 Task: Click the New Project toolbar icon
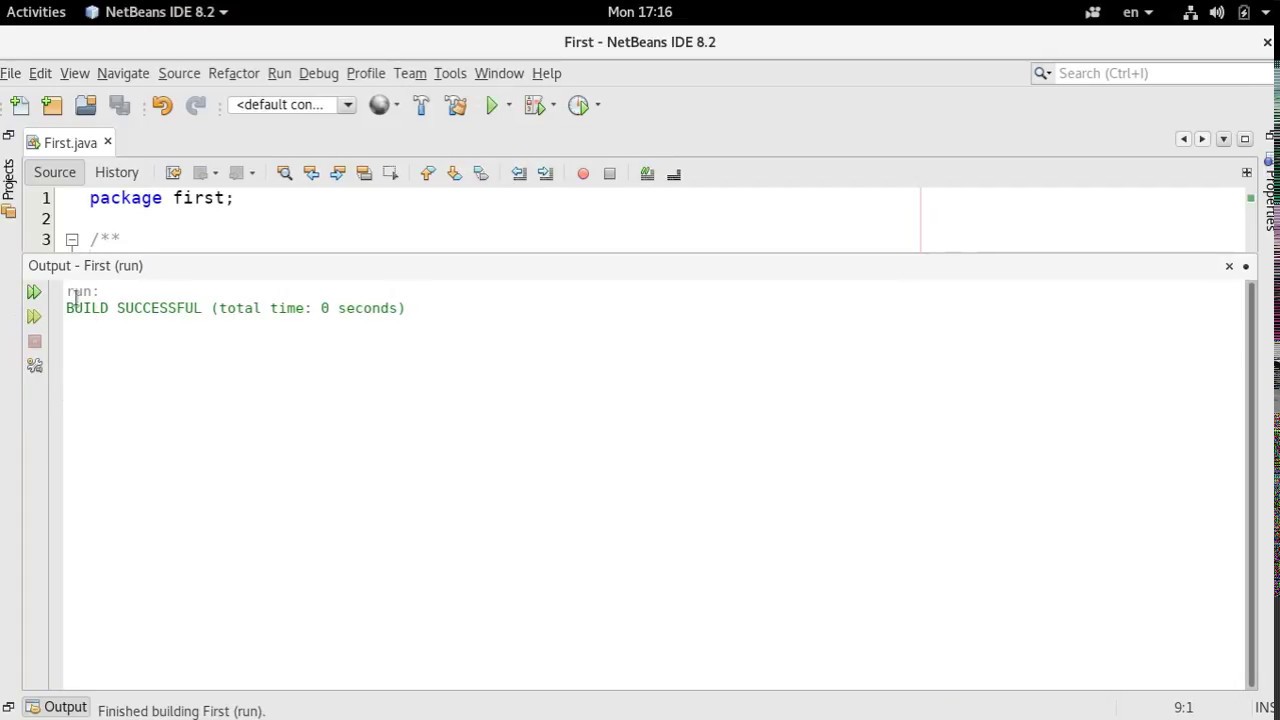pos(52,105)
